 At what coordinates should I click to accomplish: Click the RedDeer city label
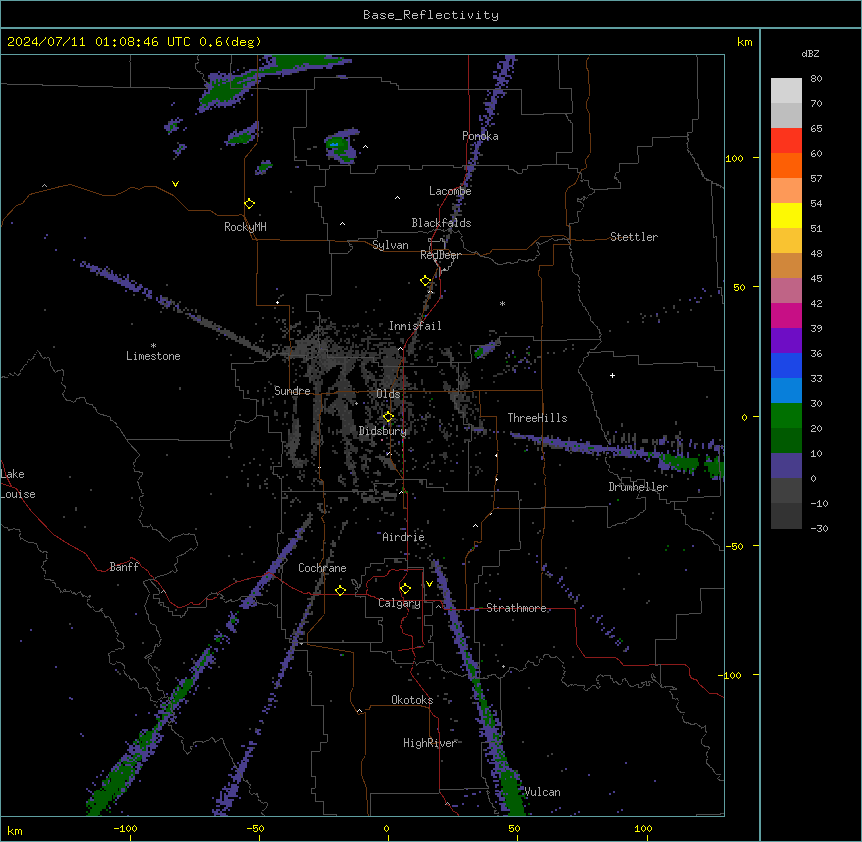(x=440, y=255)
